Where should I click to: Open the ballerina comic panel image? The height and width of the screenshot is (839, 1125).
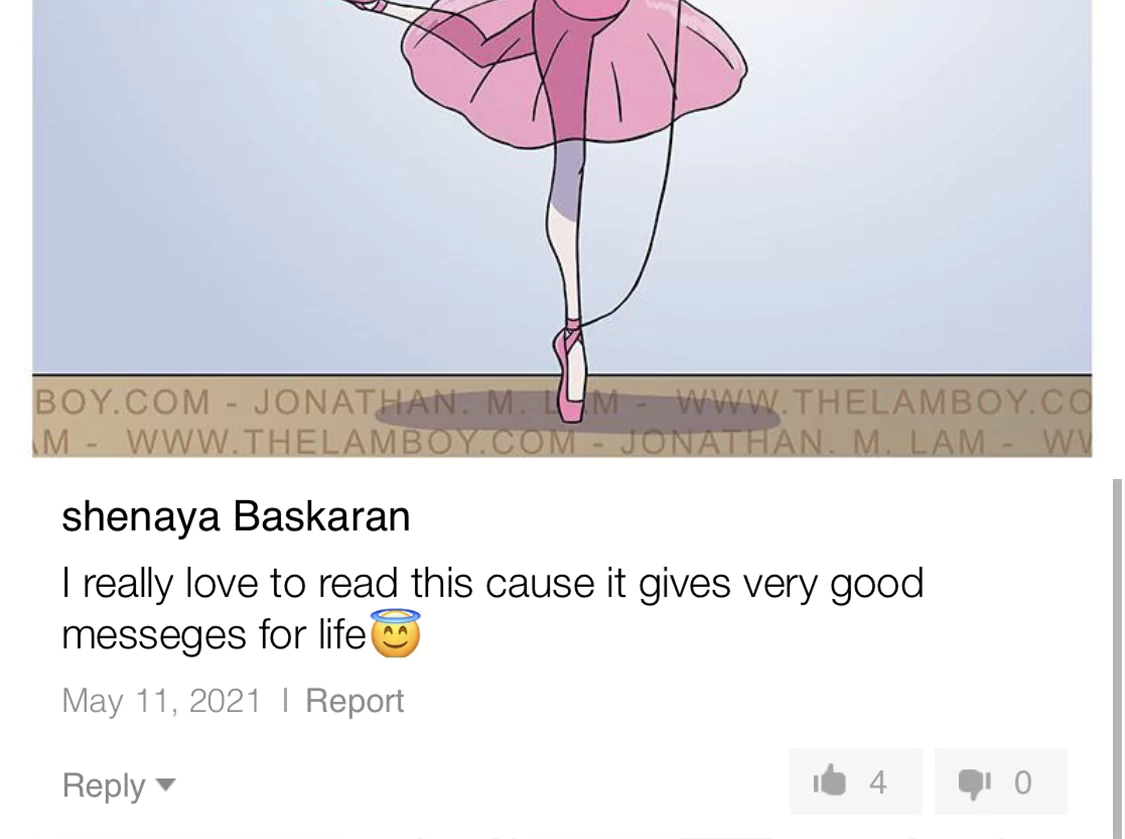(562, 228)
